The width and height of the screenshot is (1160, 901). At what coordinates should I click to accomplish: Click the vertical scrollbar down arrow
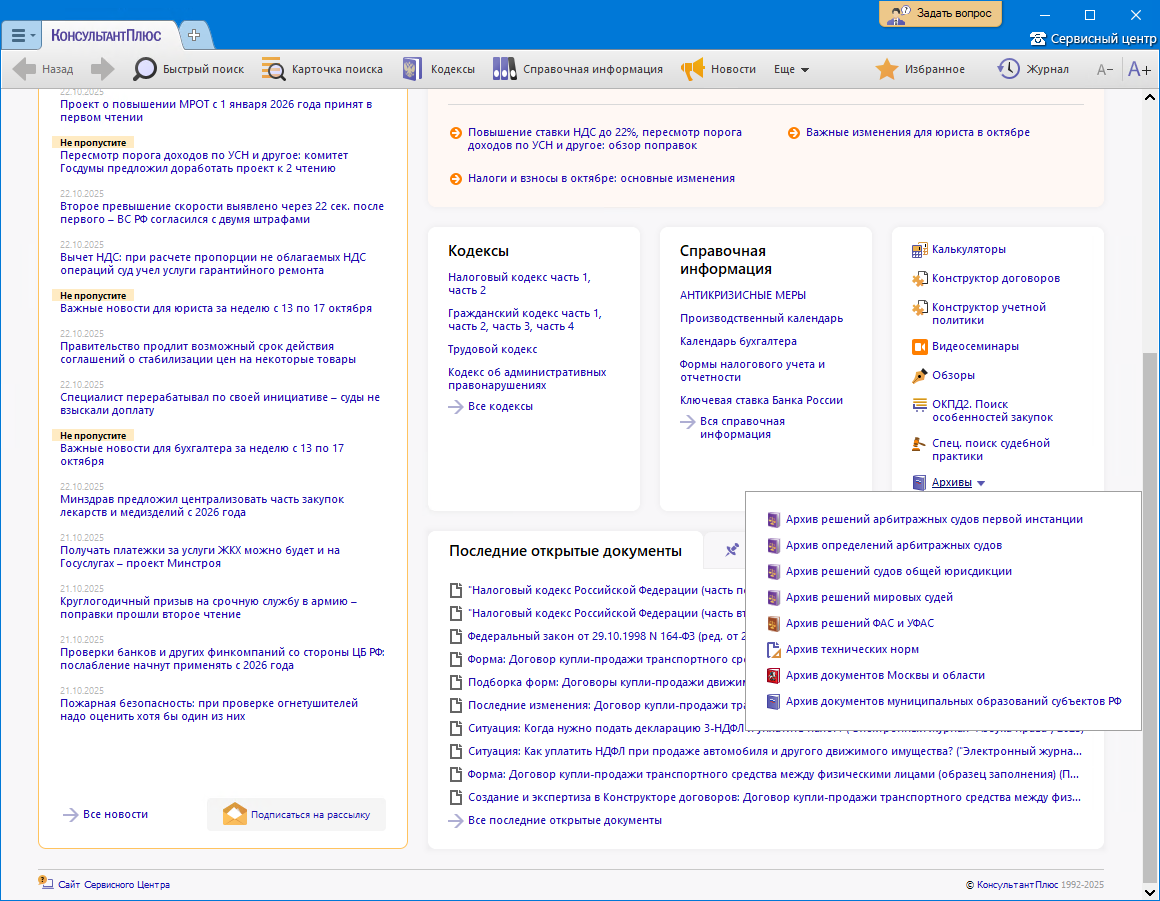(1149, 890)
